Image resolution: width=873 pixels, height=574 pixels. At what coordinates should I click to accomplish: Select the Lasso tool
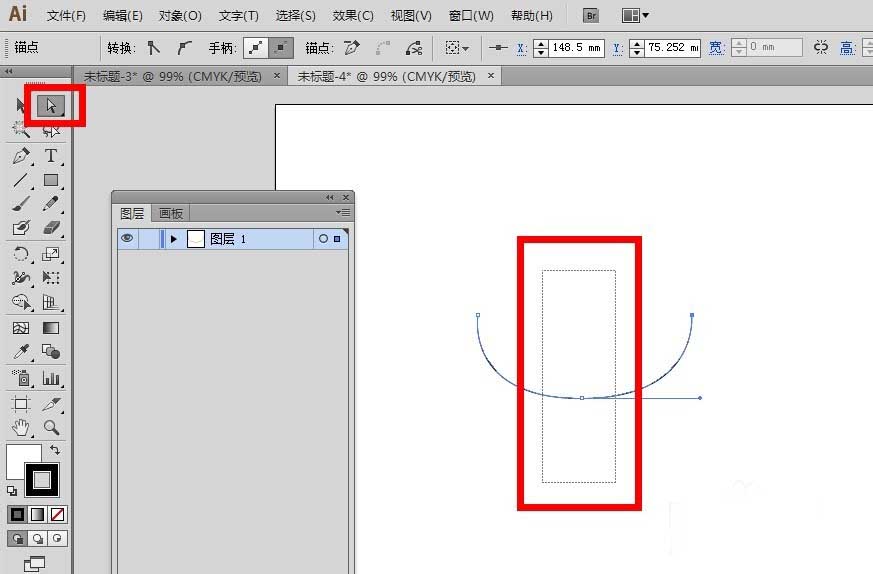pyautogui.click(x=51, y=131)
